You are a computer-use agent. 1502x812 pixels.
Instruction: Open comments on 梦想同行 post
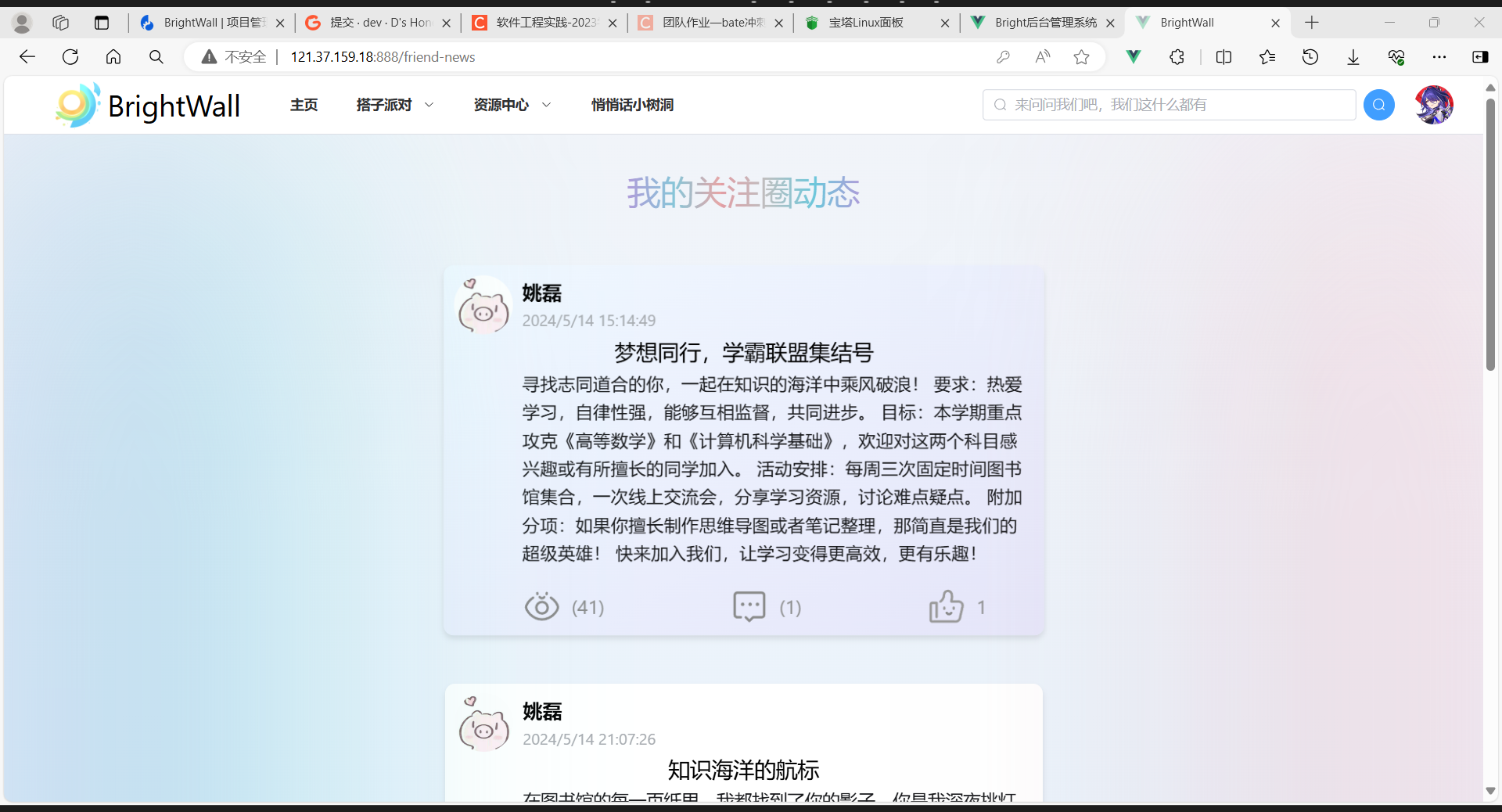tap(749, 607)
